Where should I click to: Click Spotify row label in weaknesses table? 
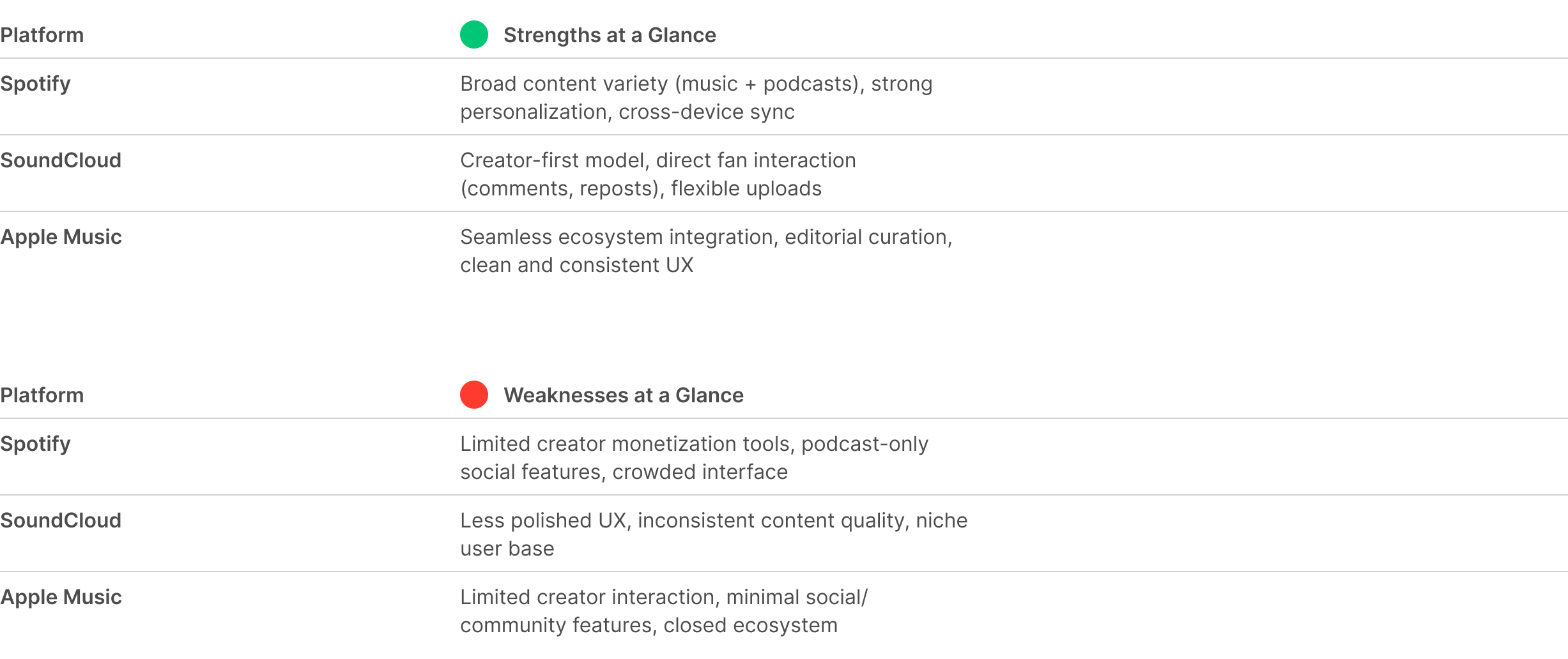coord(36,444)
